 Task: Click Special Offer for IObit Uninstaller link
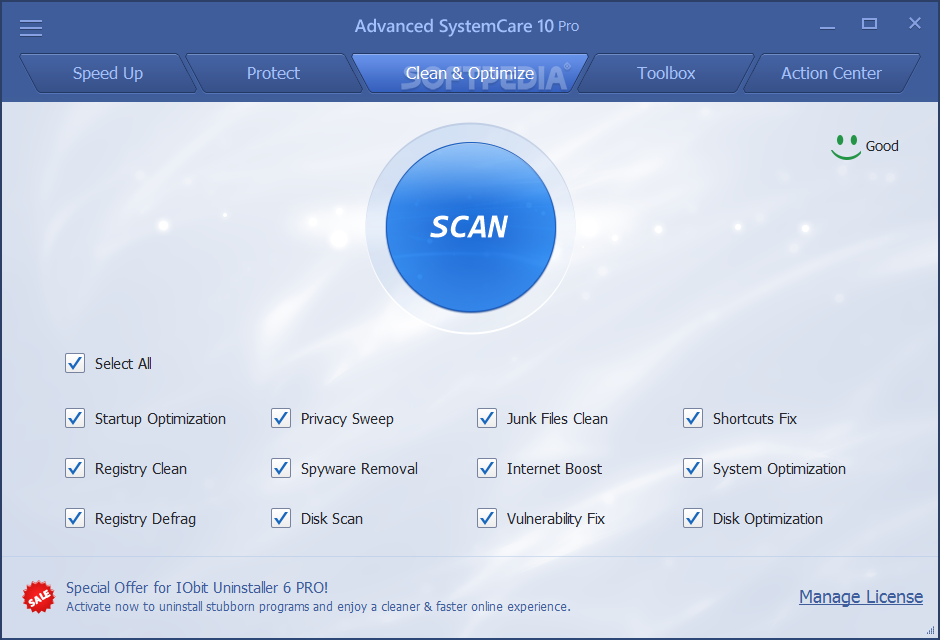(x=197, y=587)
